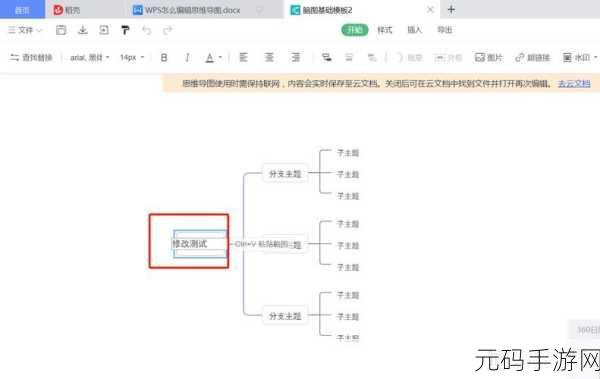Open the 首页 home tab

pos(22,10)
